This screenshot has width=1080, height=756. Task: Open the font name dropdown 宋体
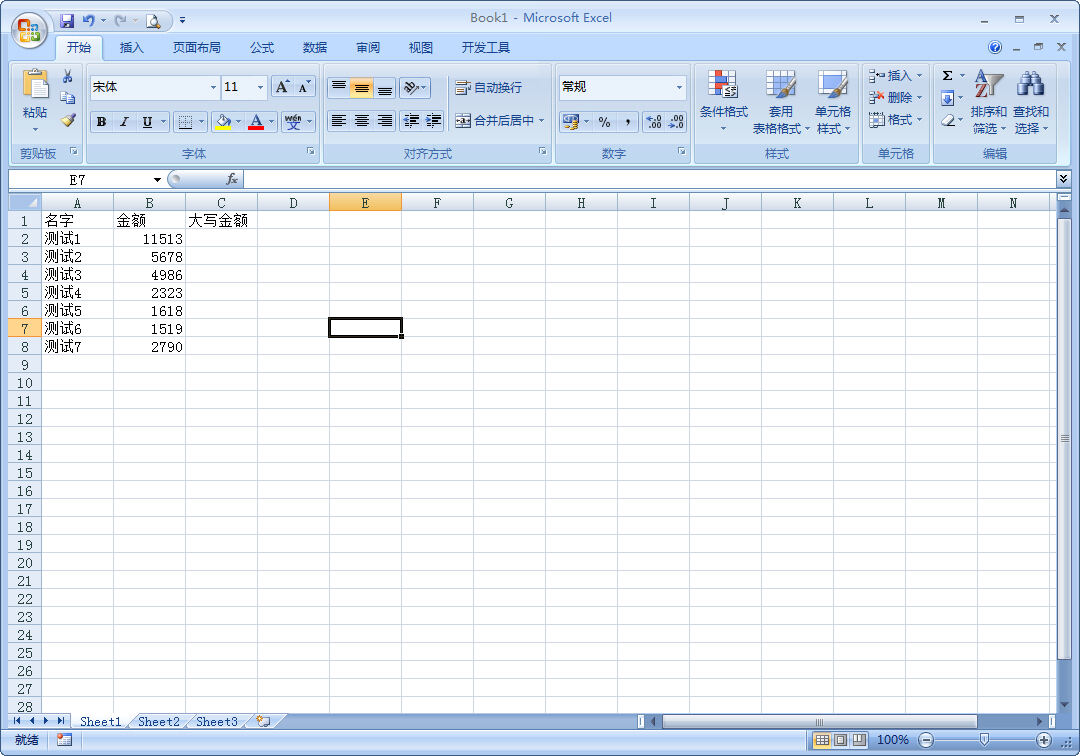click(x=213, y=87)
